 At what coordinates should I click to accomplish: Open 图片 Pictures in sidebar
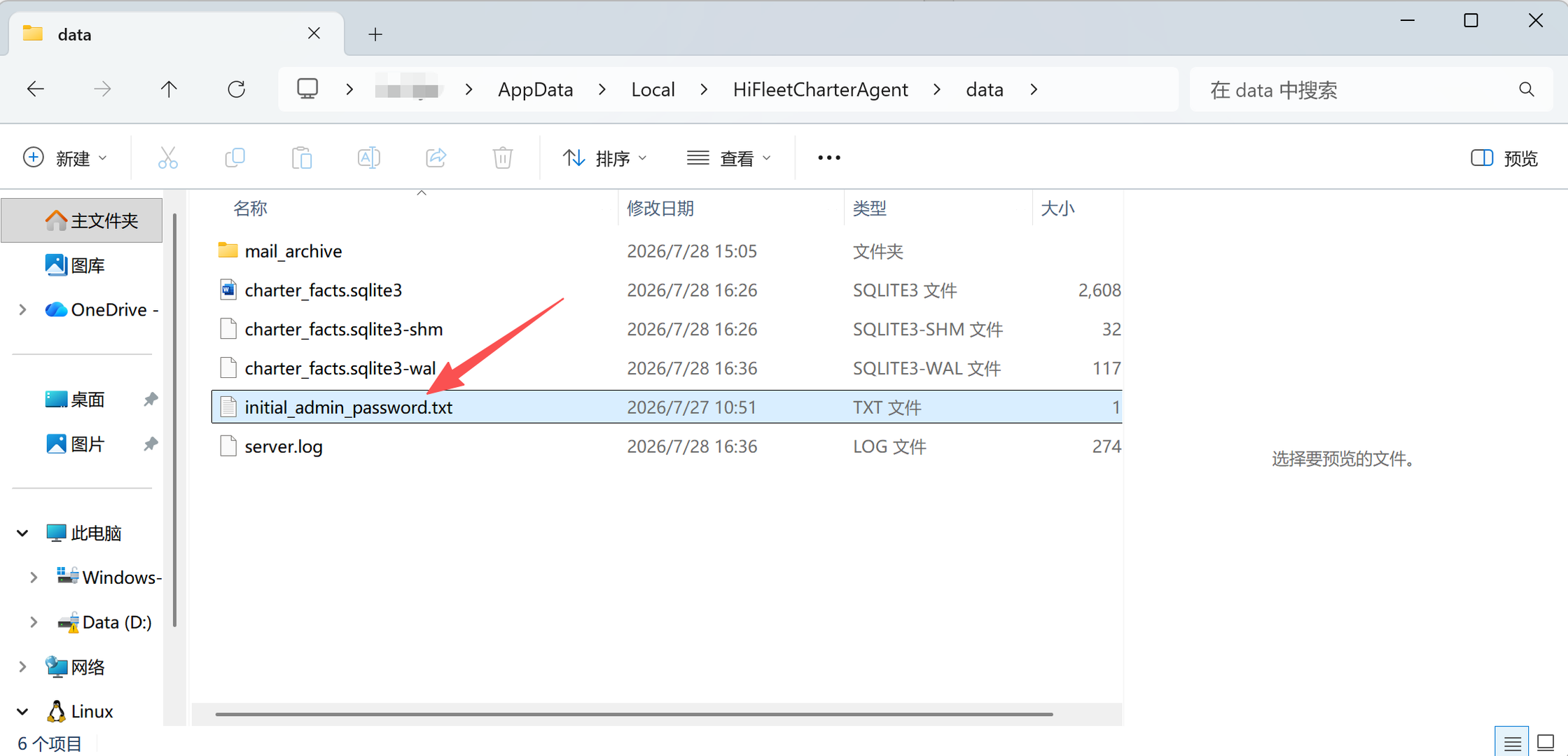tap(75, 444)
